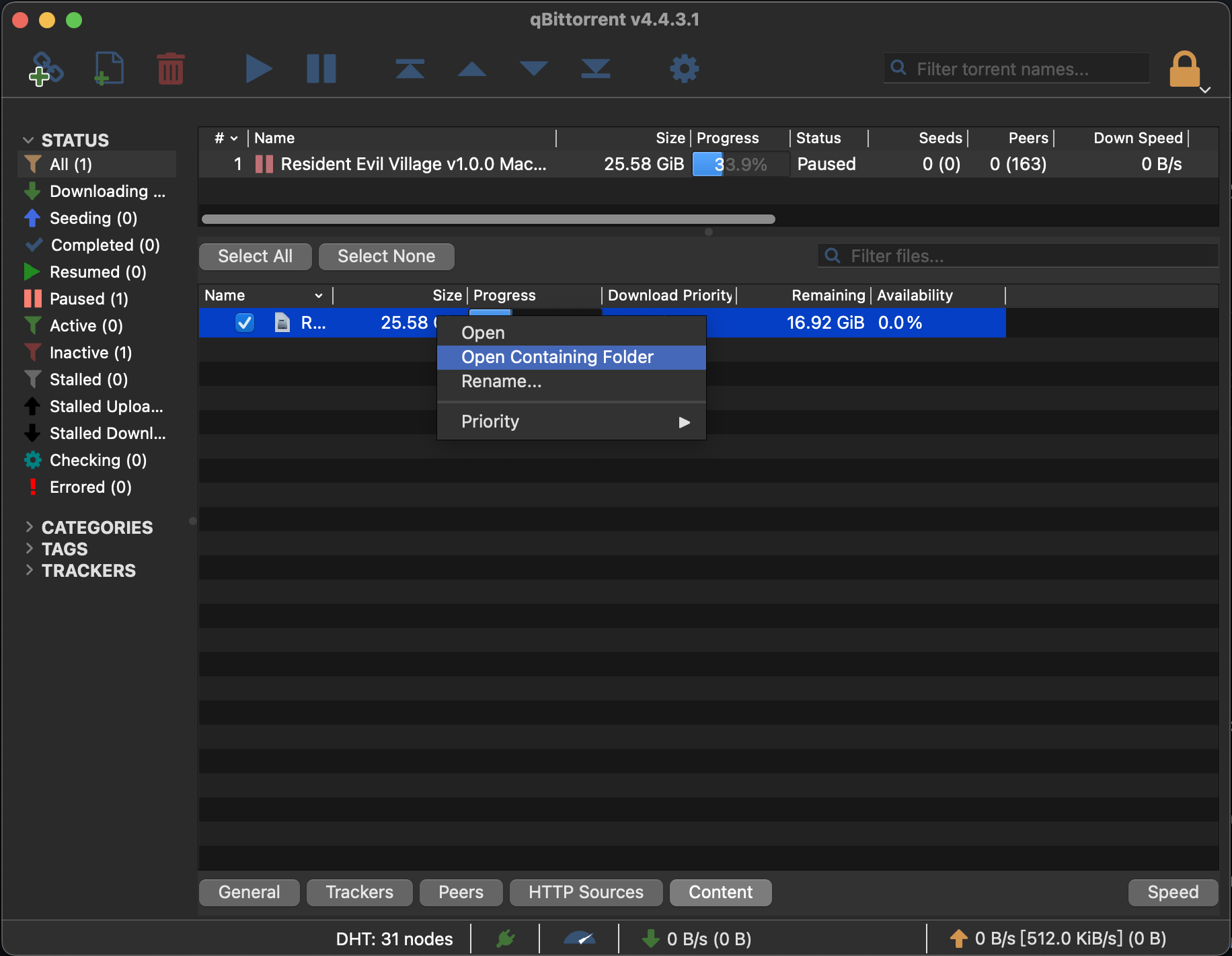Viewport: 1232px width, 956px height.
Task: Toggle alternative speed limits via speedometer icon
Action: point(579,939)
